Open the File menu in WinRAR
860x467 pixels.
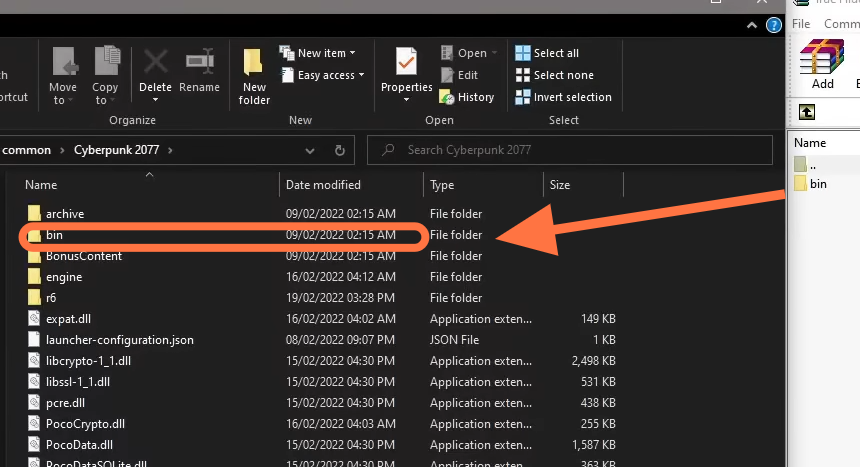coord(801,24)
